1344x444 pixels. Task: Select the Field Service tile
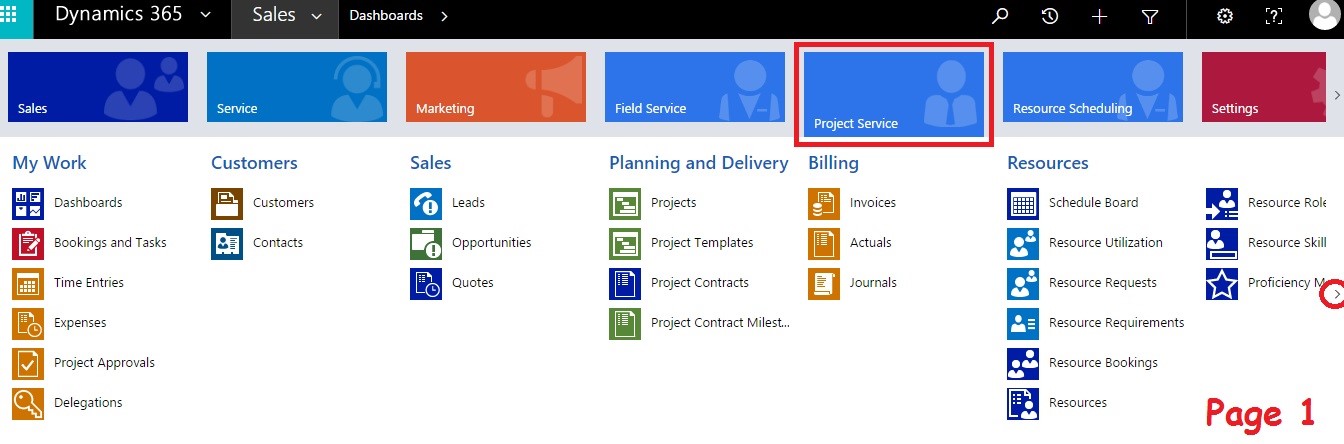point(694,87)
